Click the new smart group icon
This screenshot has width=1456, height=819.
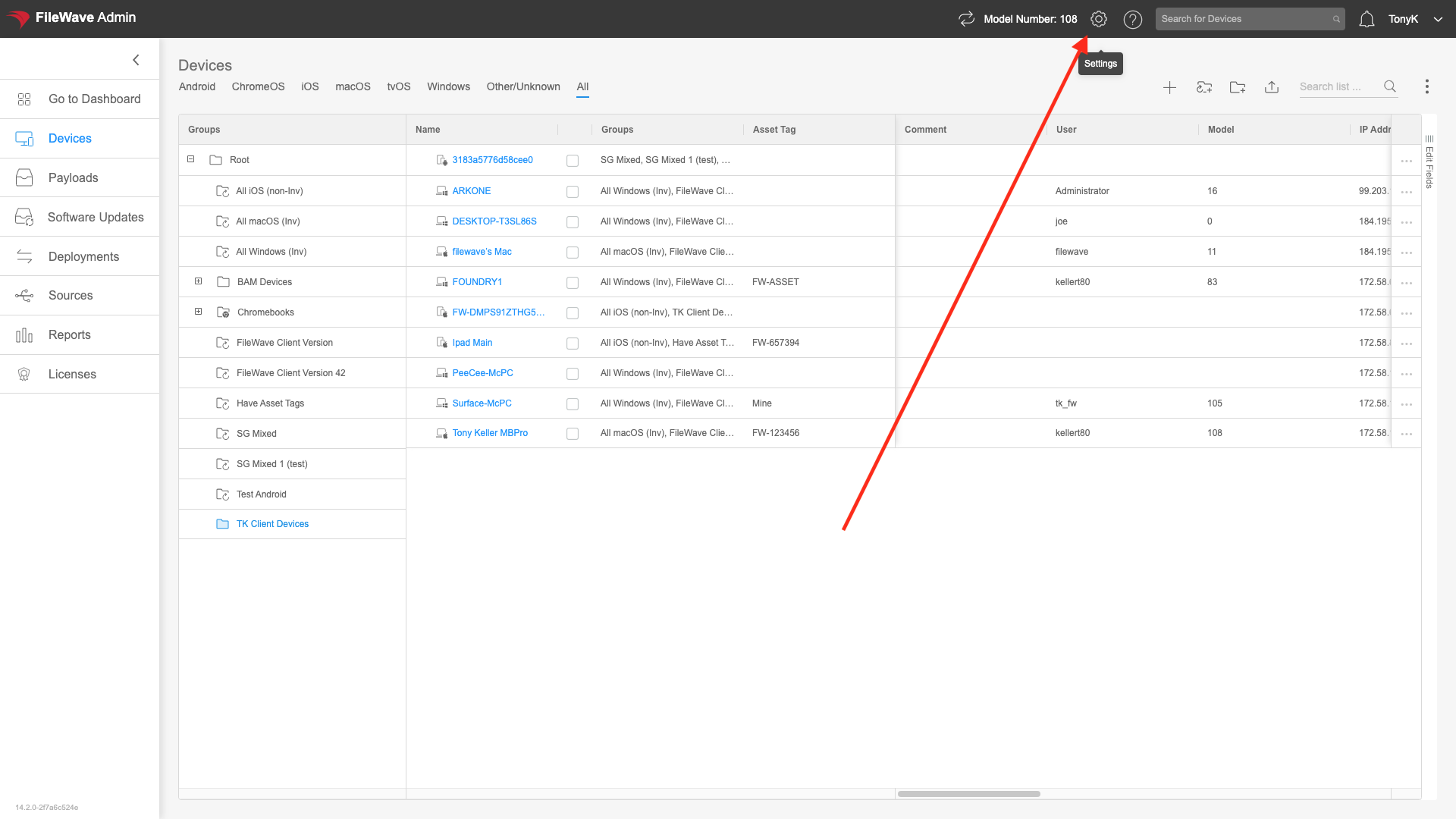pyautogui.click(x=1203, y=87)
